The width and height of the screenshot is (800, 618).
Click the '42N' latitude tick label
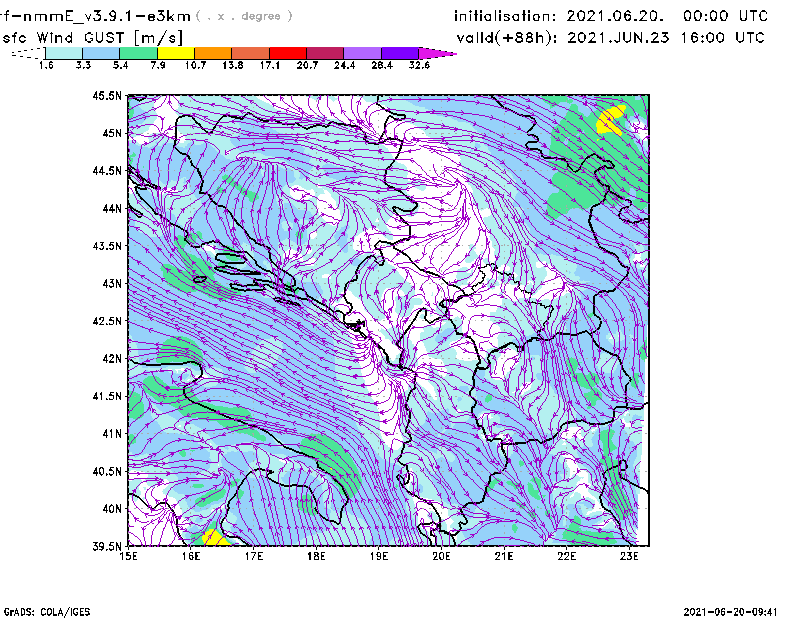[110, 358]
